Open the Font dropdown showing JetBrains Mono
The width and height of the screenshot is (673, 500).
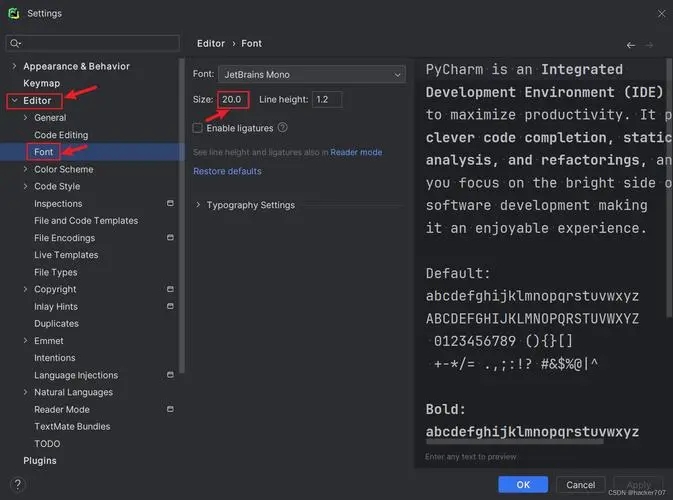pyautogui.click(x=312, y=74)
